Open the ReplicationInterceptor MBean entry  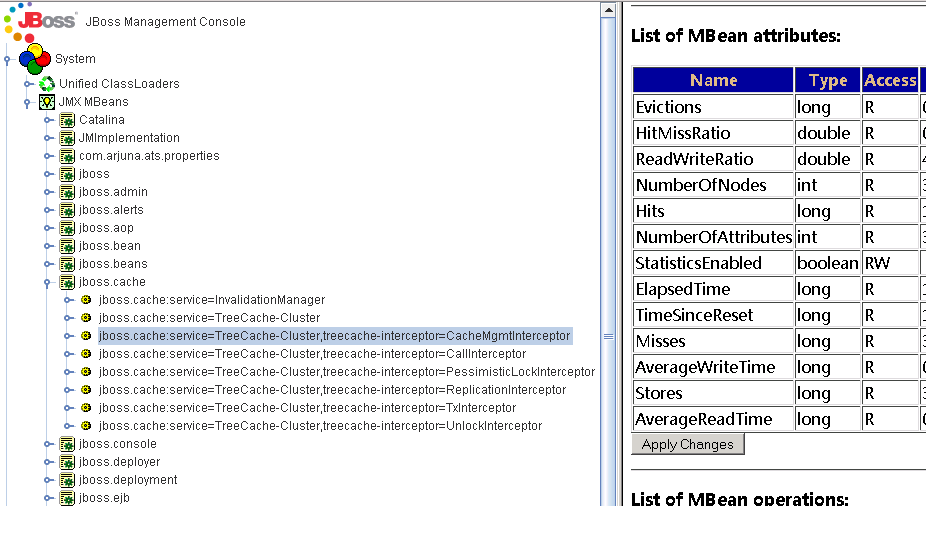pos(332,390)
